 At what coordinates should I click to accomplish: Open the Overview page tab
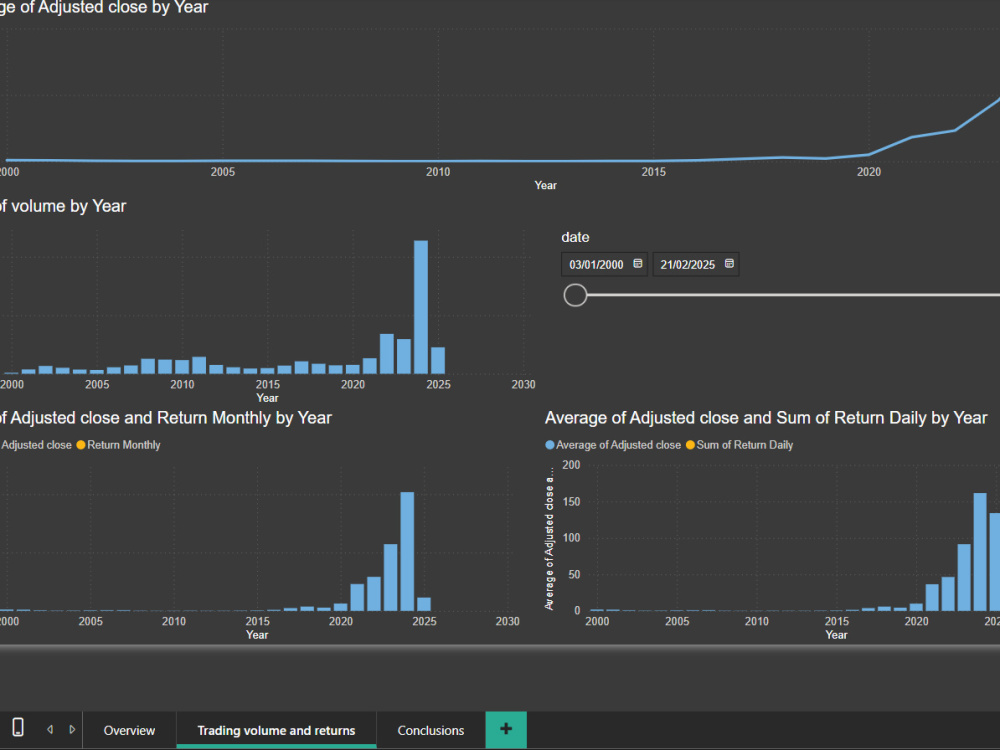click(x=129, y=730)
